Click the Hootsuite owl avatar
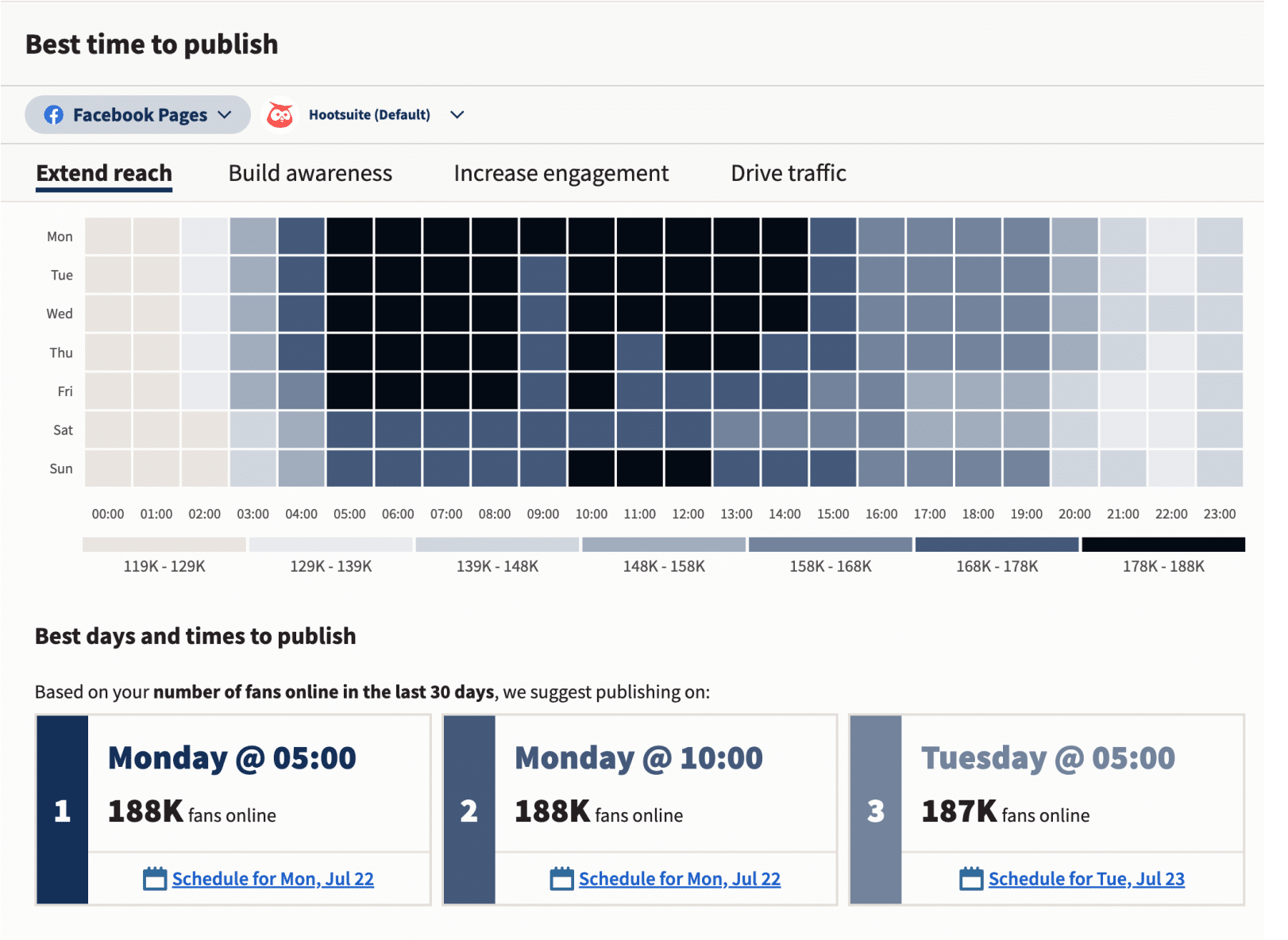The height and width of the screenshot is (940, 1288). point(279,114)
